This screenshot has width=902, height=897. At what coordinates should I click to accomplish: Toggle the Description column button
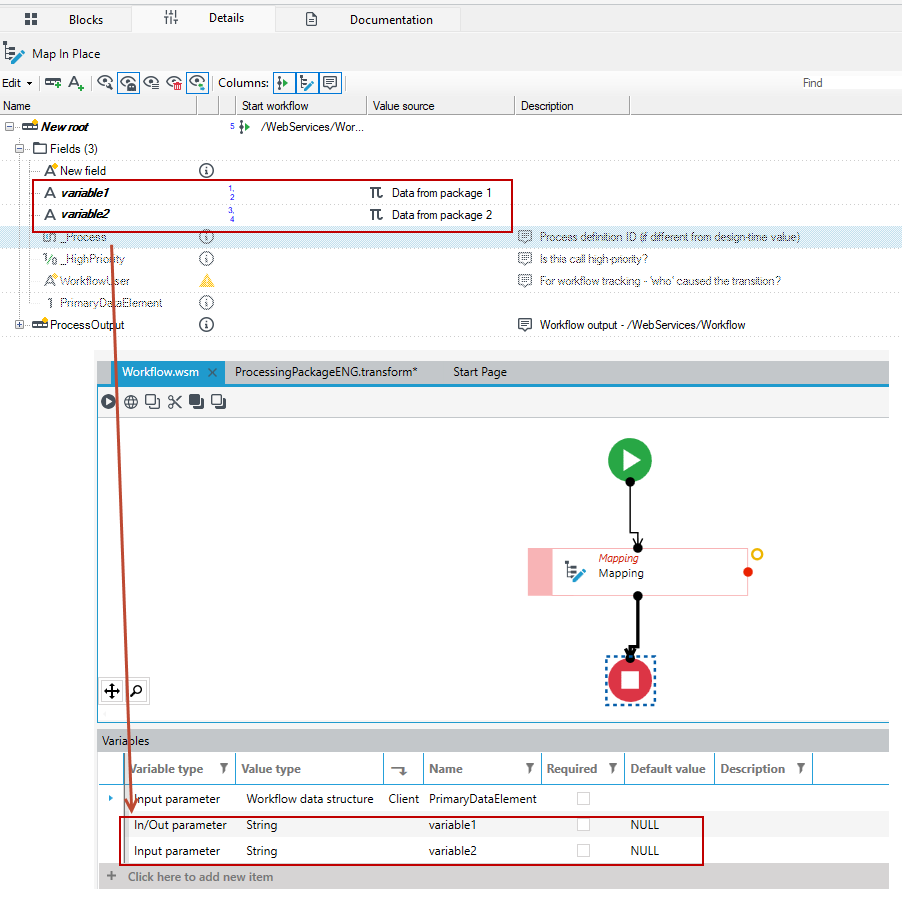tap(330, 83)
